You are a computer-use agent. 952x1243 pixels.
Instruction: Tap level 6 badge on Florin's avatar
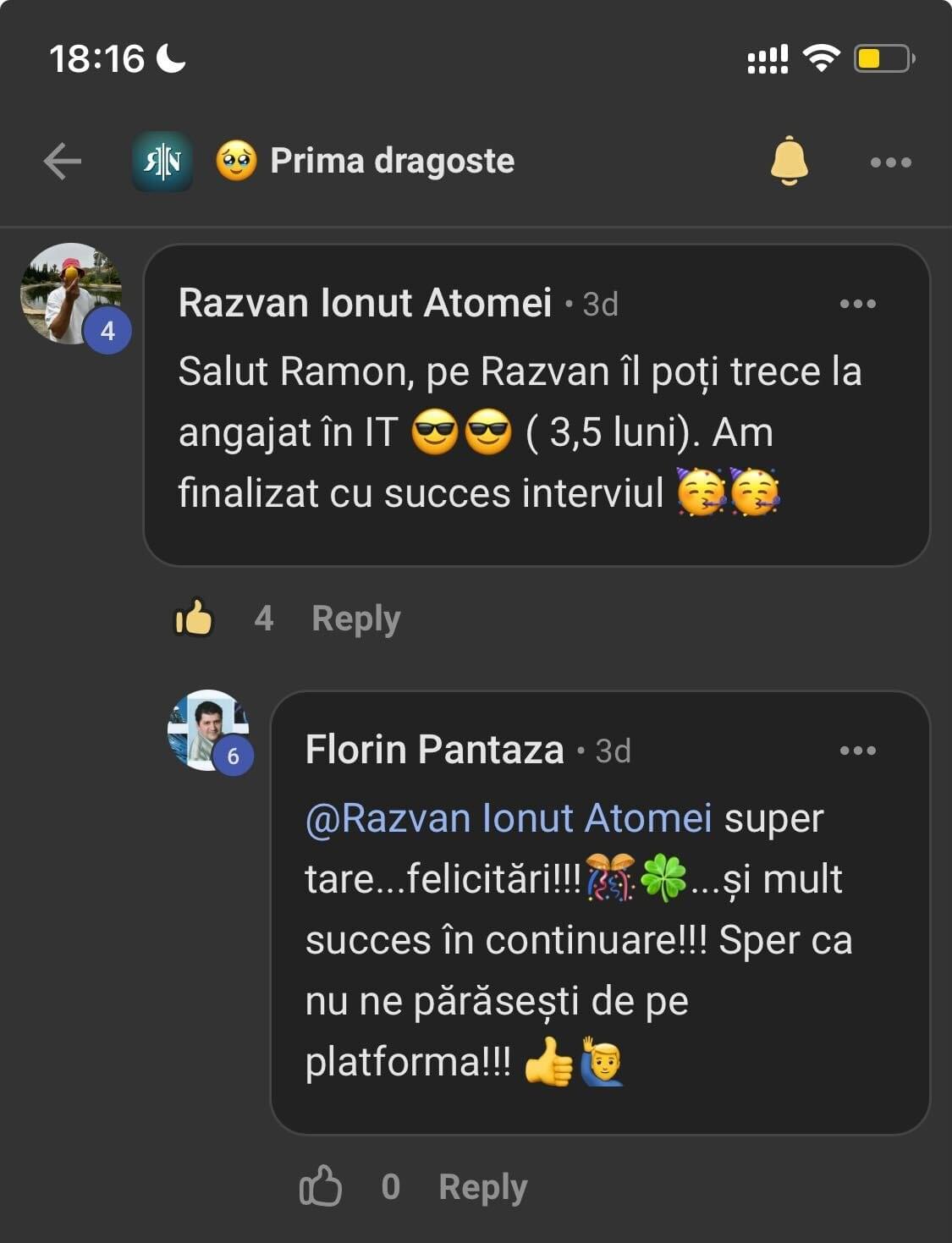tap(233, 756)
